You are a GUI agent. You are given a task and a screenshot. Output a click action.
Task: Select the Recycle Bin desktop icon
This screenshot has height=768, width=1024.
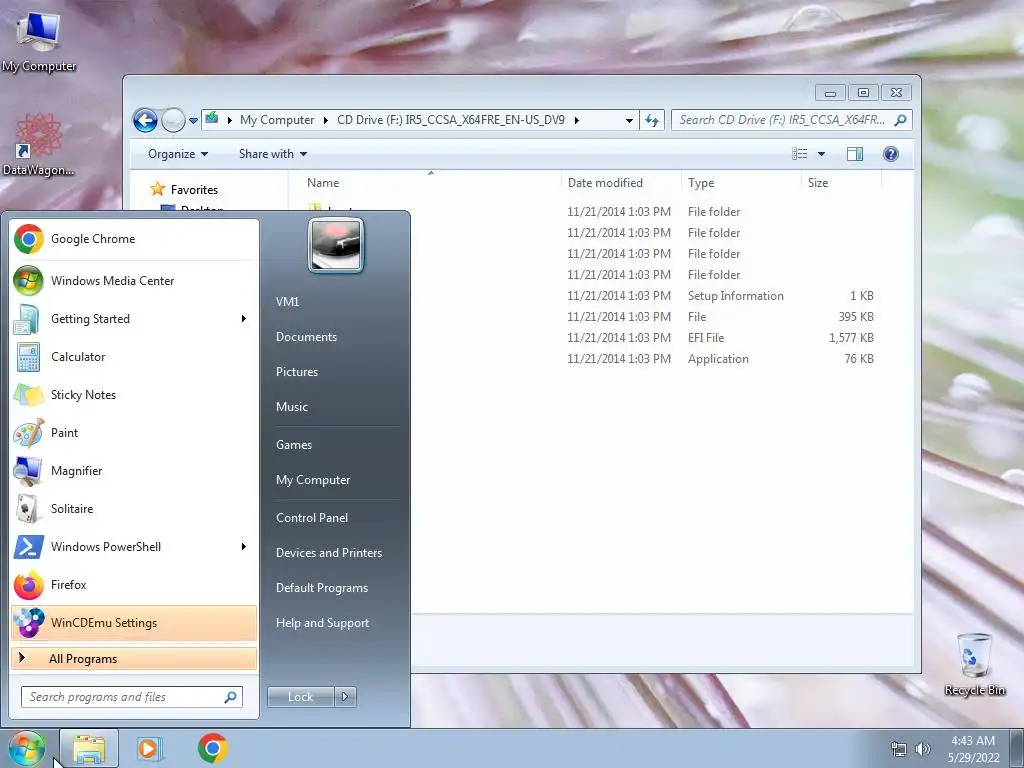pos(974,664)
